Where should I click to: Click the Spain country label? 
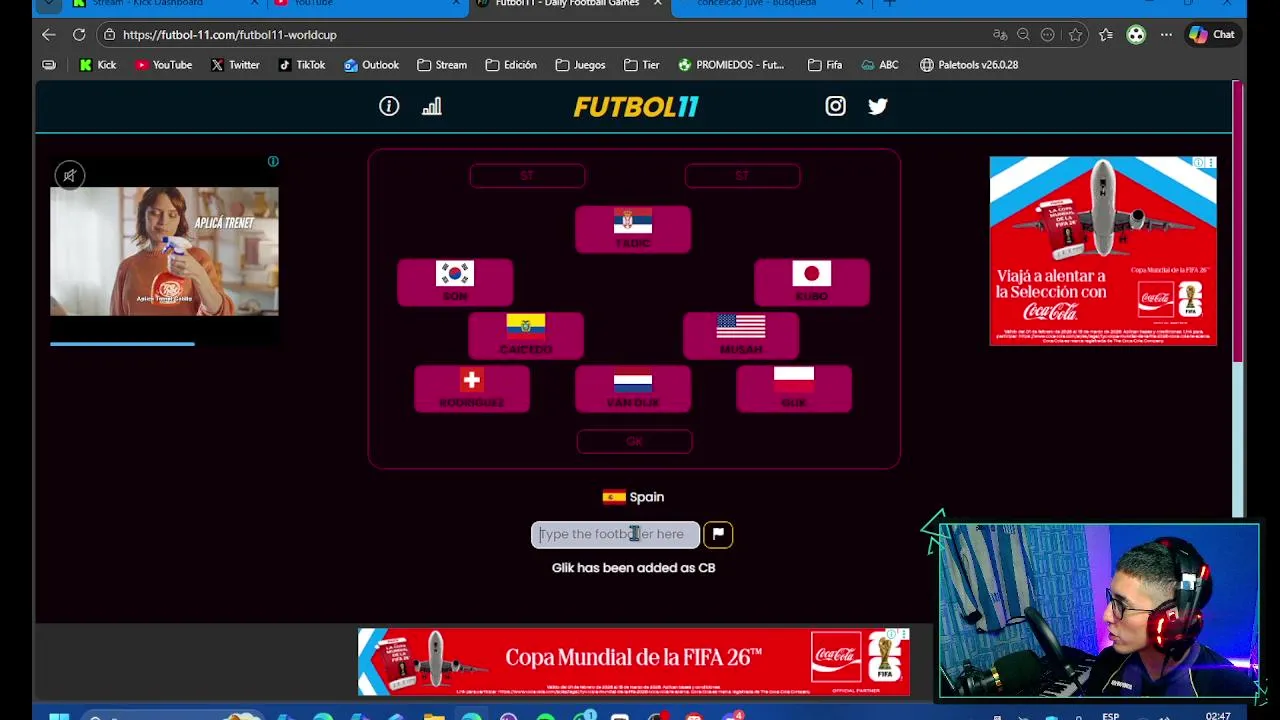pyautogui.click(x=633, y=497)
